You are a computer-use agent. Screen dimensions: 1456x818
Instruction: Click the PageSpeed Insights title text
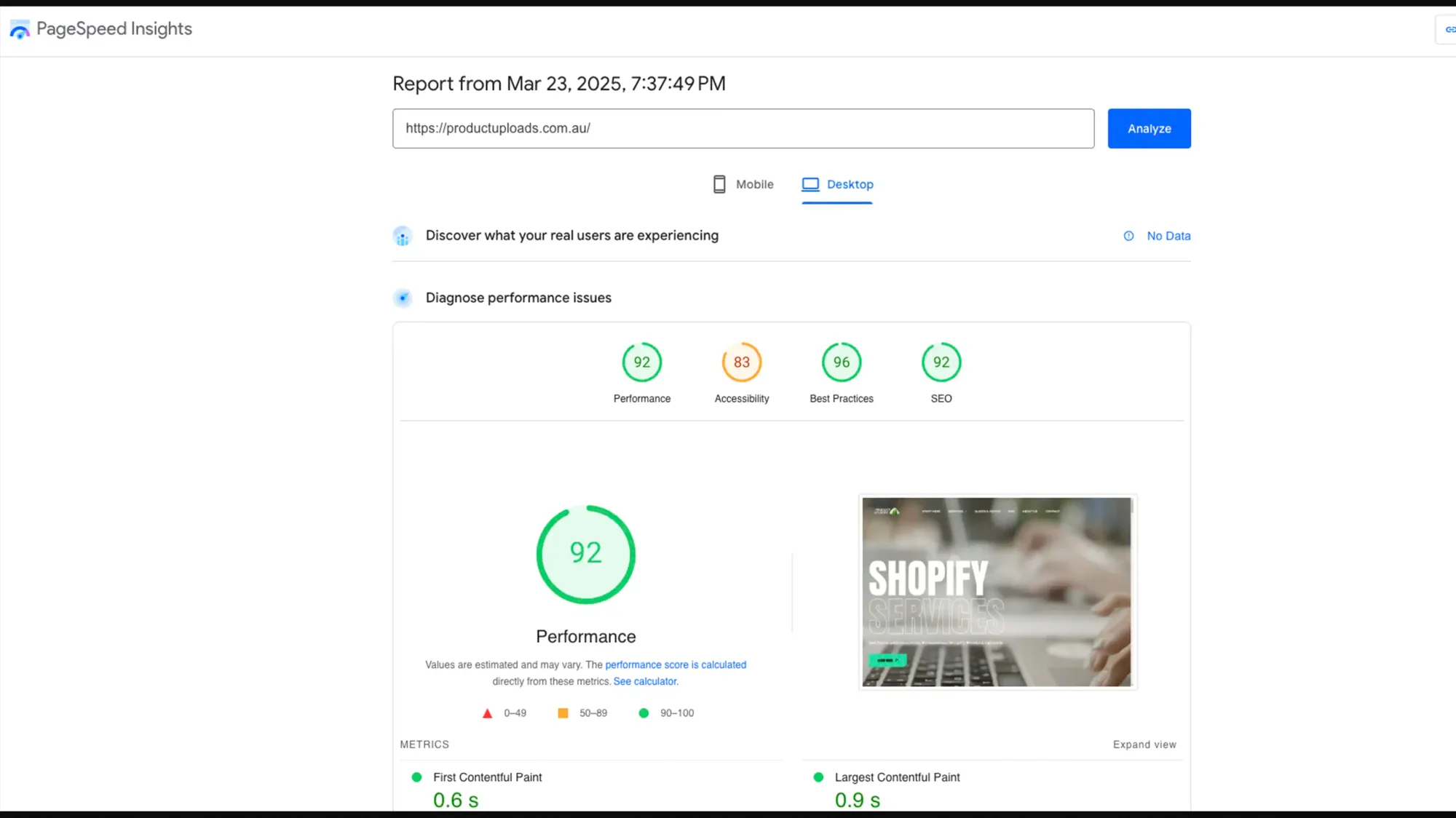pyautogui.click(x=114, y=29)
